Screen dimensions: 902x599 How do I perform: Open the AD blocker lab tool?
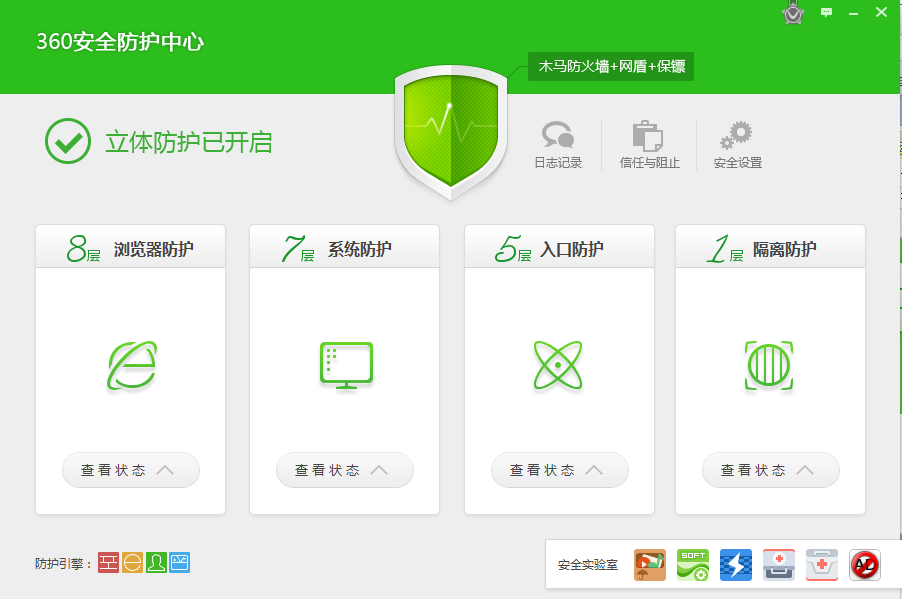click(865, 564)
